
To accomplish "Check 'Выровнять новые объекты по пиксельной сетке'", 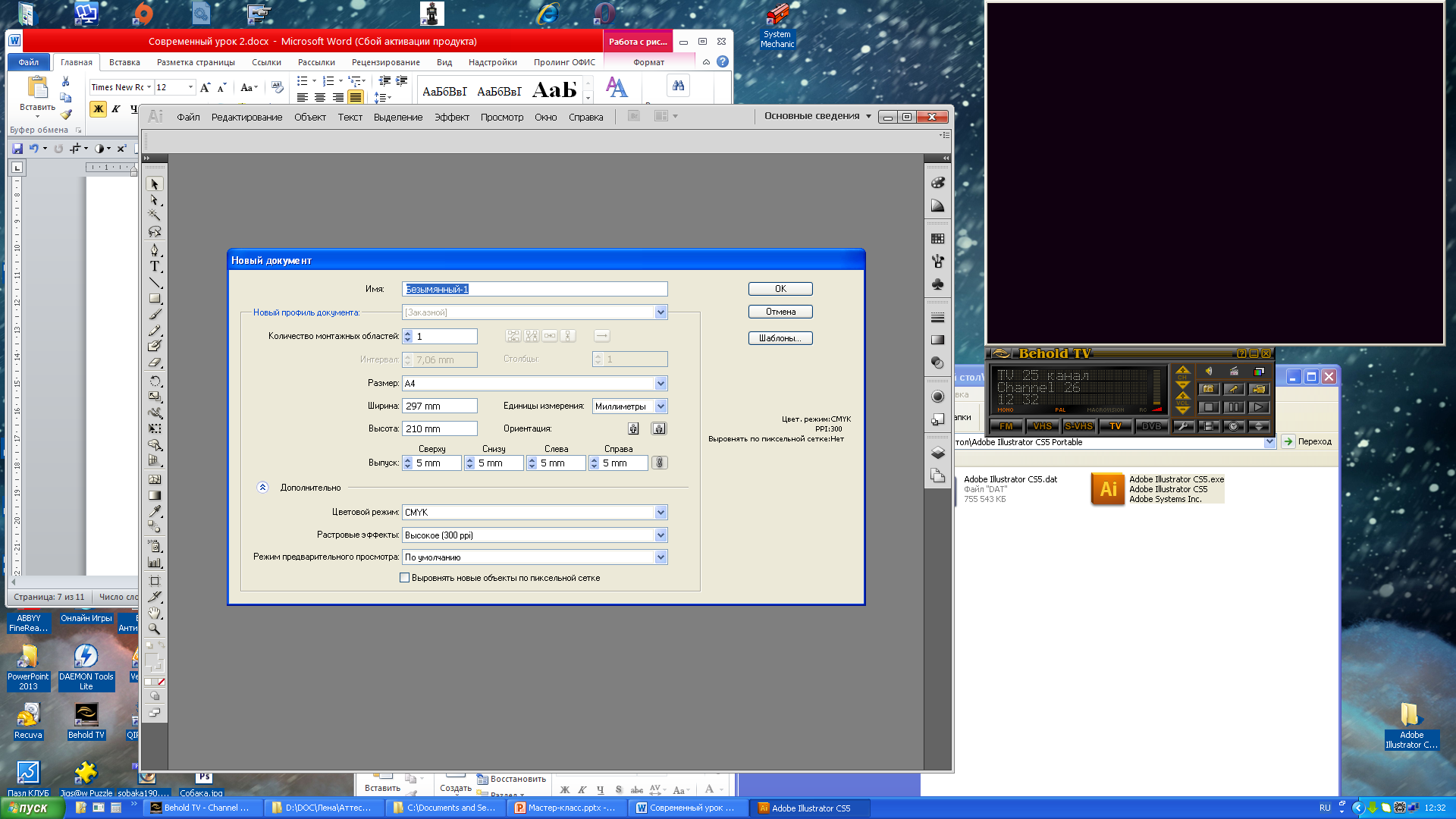I will click(x=405, y=578).
